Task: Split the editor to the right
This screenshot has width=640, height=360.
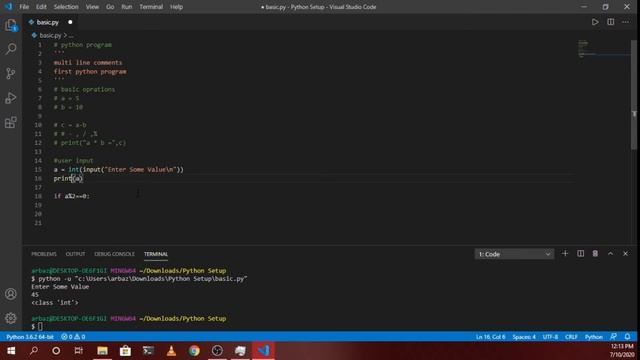Action: tap(611, 22)
